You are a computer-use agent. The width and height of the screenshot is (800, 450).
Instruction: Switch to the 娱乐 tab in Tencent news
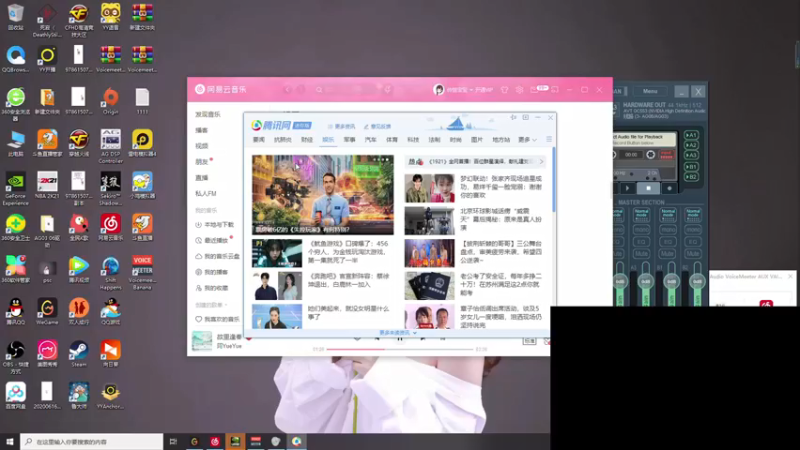click(328, 139)
